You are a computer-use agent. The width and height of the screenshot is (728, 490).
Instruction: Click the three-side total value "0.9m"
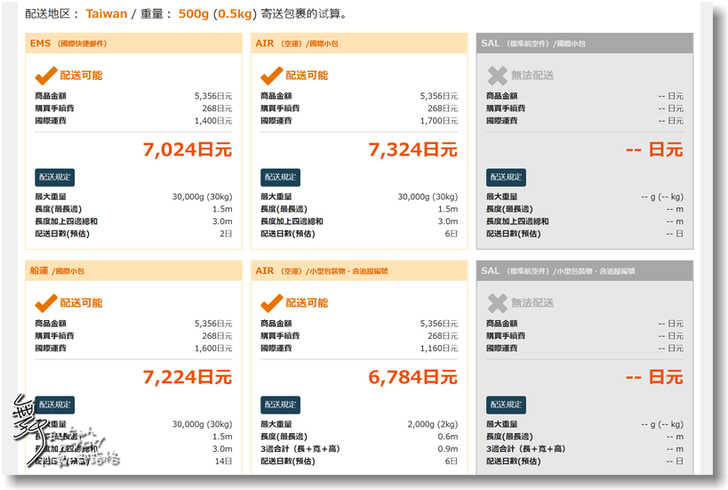(x=448, y=449)
